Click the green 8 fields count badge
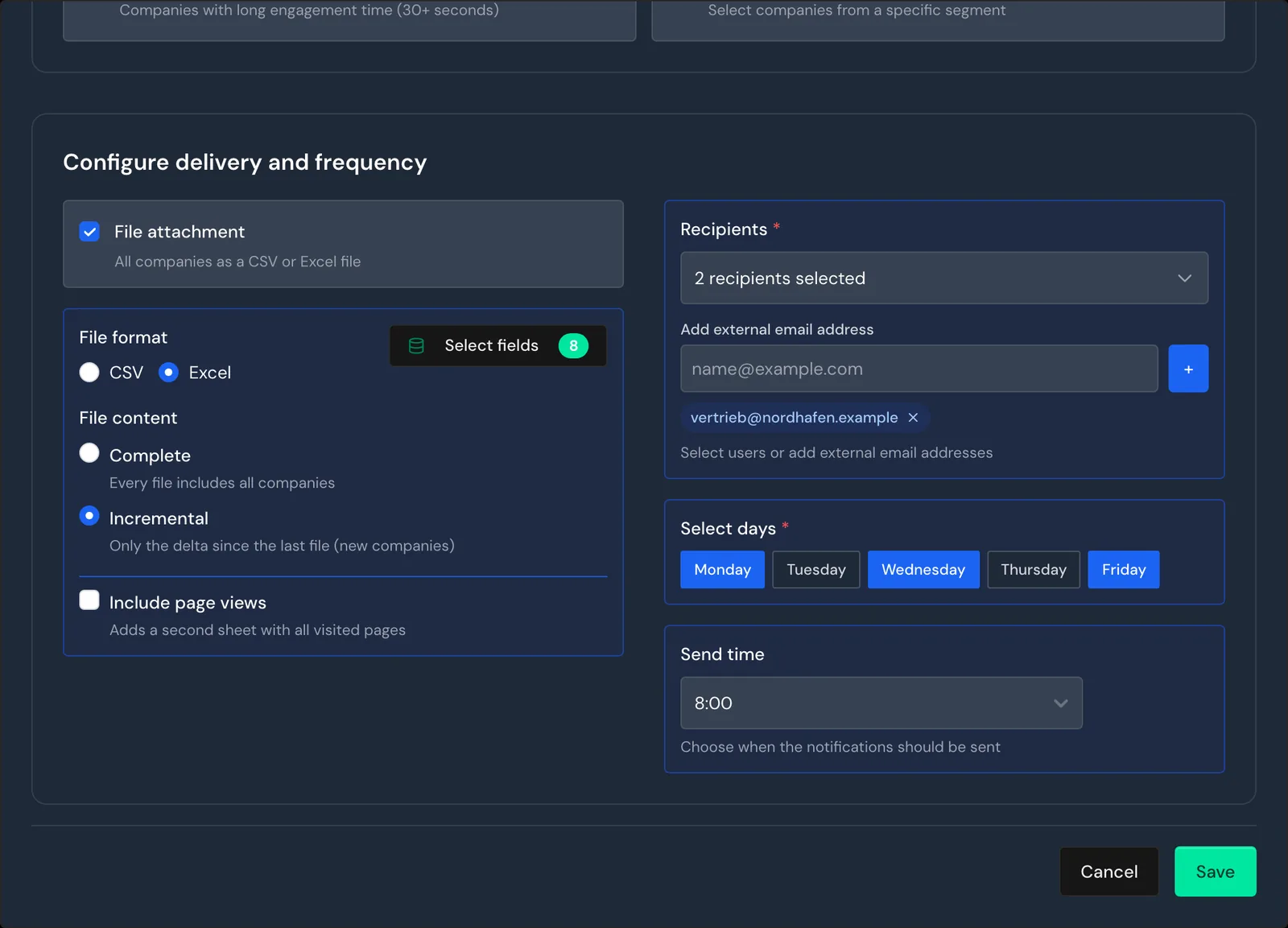The height and width of the screenshot is (928, 1288). pyautogui.click(x=573, y=346)
